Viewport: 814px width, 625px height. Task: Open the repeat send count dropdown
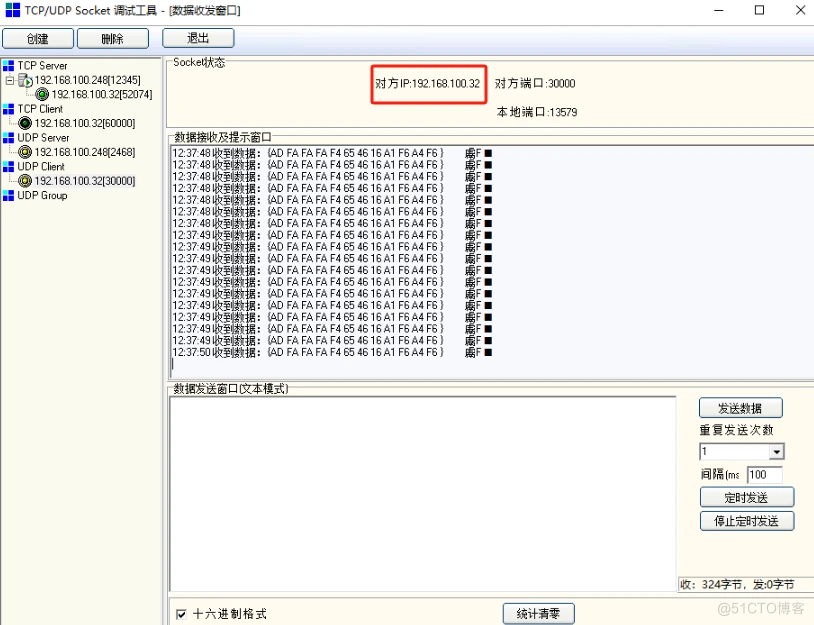point(775,451)
